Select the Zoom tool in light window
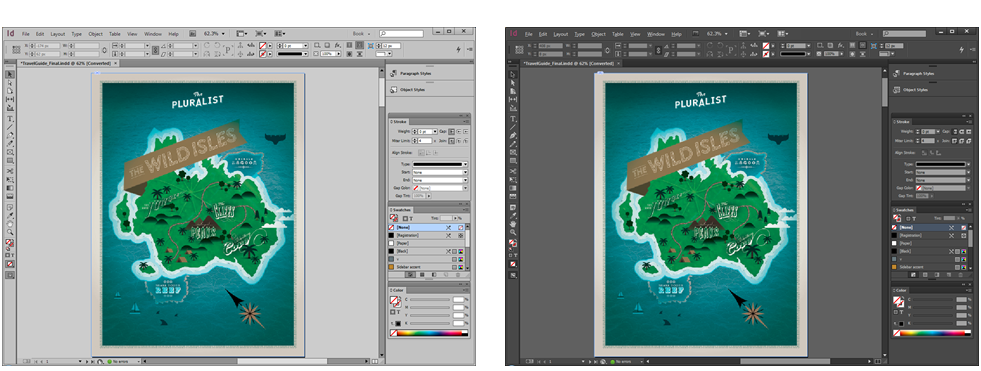This screenshot has height=371, width=981. [10, 231]
